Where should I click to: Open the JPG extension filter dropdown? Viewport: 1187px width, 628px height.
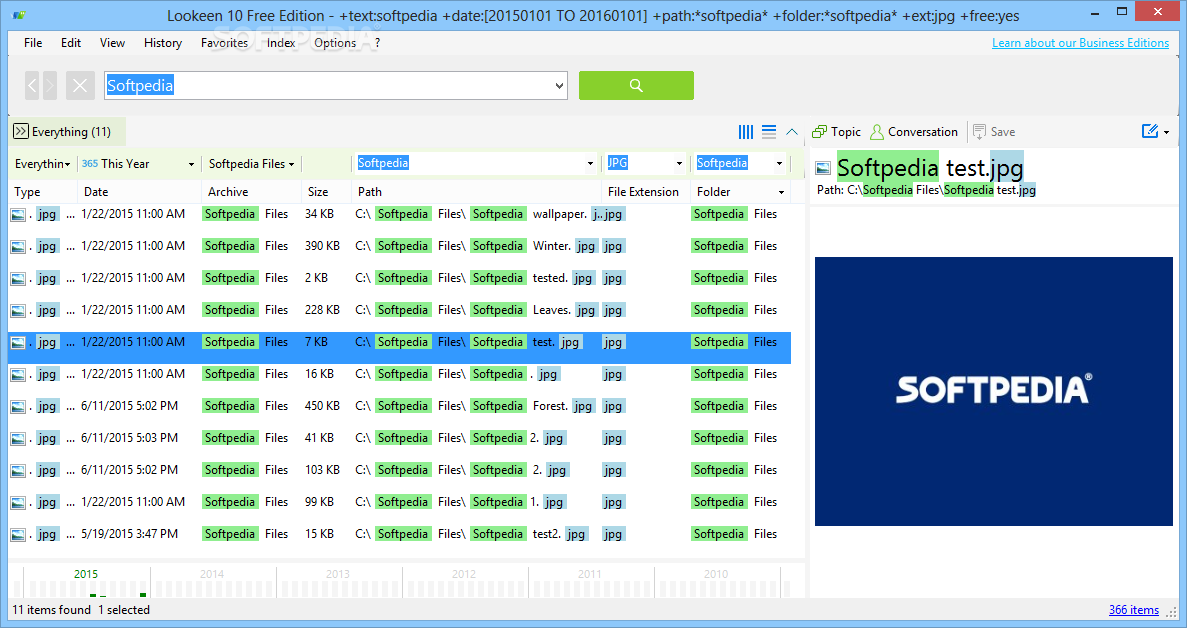pos(679,164)
